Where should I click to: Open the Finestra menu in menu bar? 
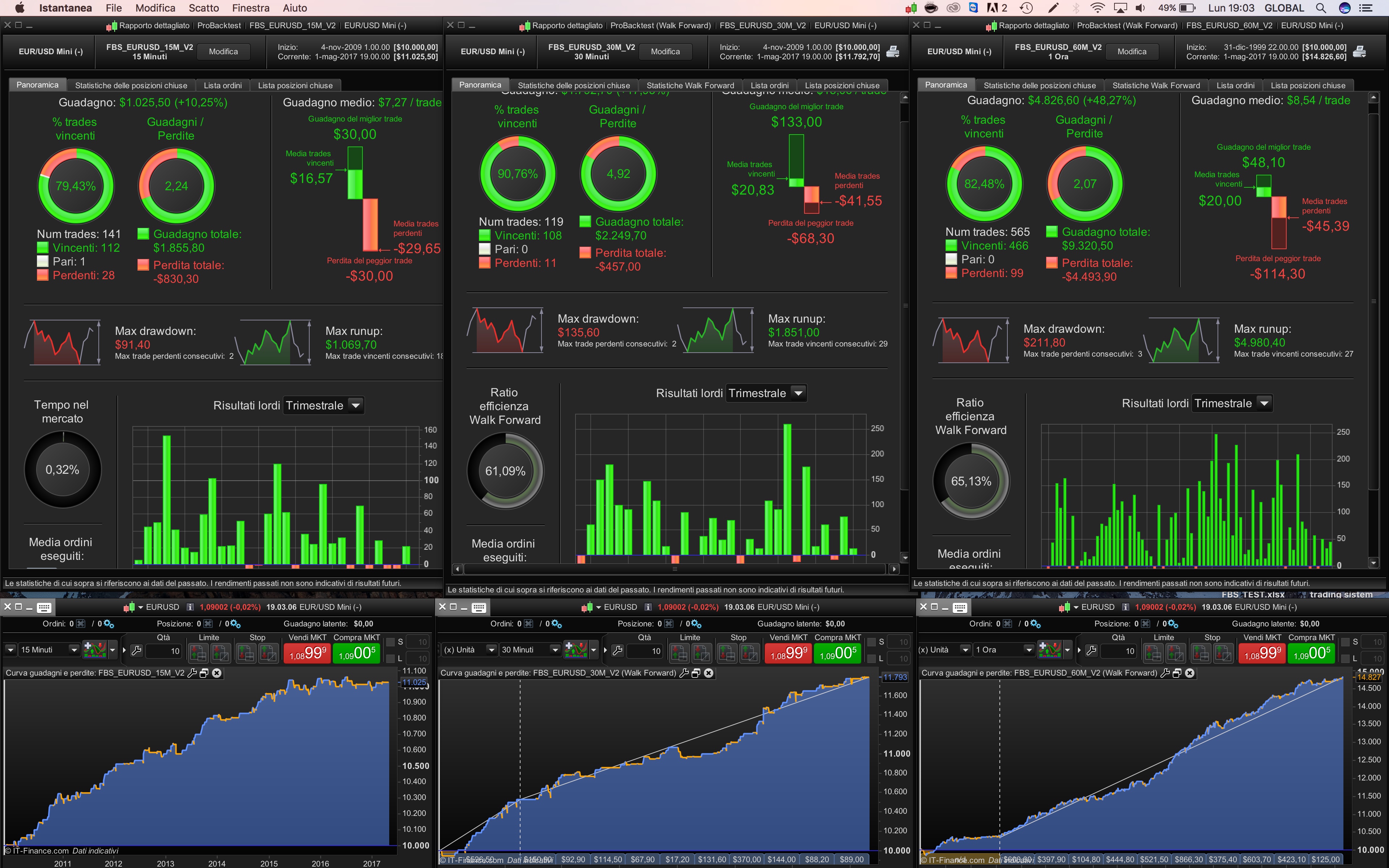[250, 8]
